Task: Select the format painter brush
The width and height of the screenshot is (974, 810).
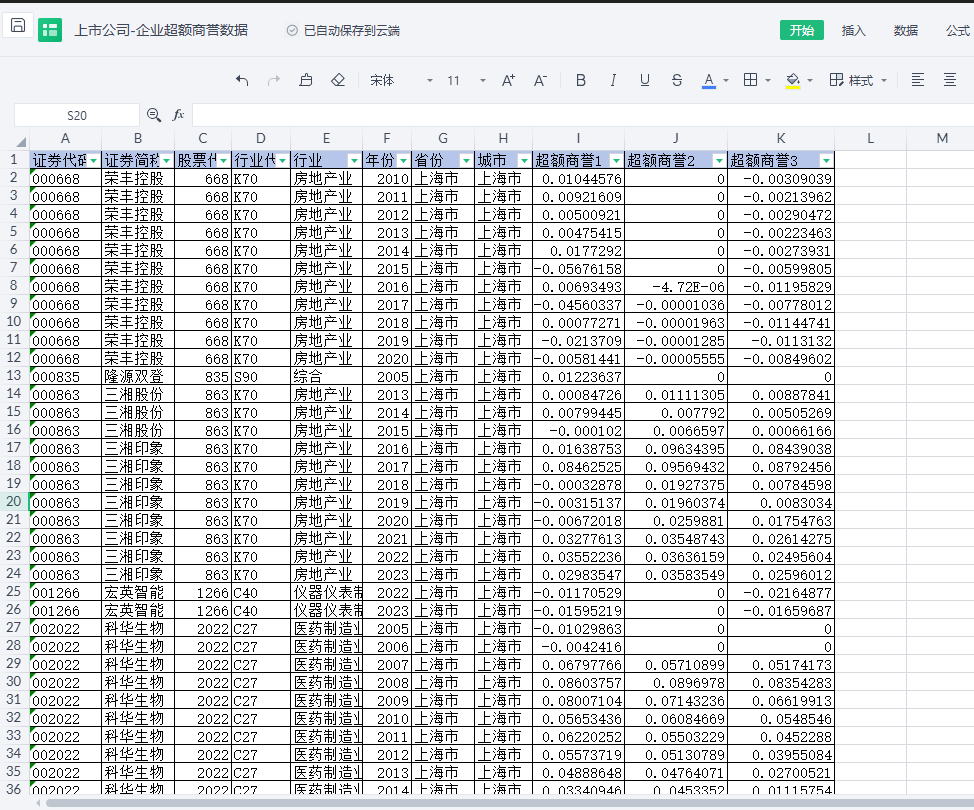Action: 306,80
